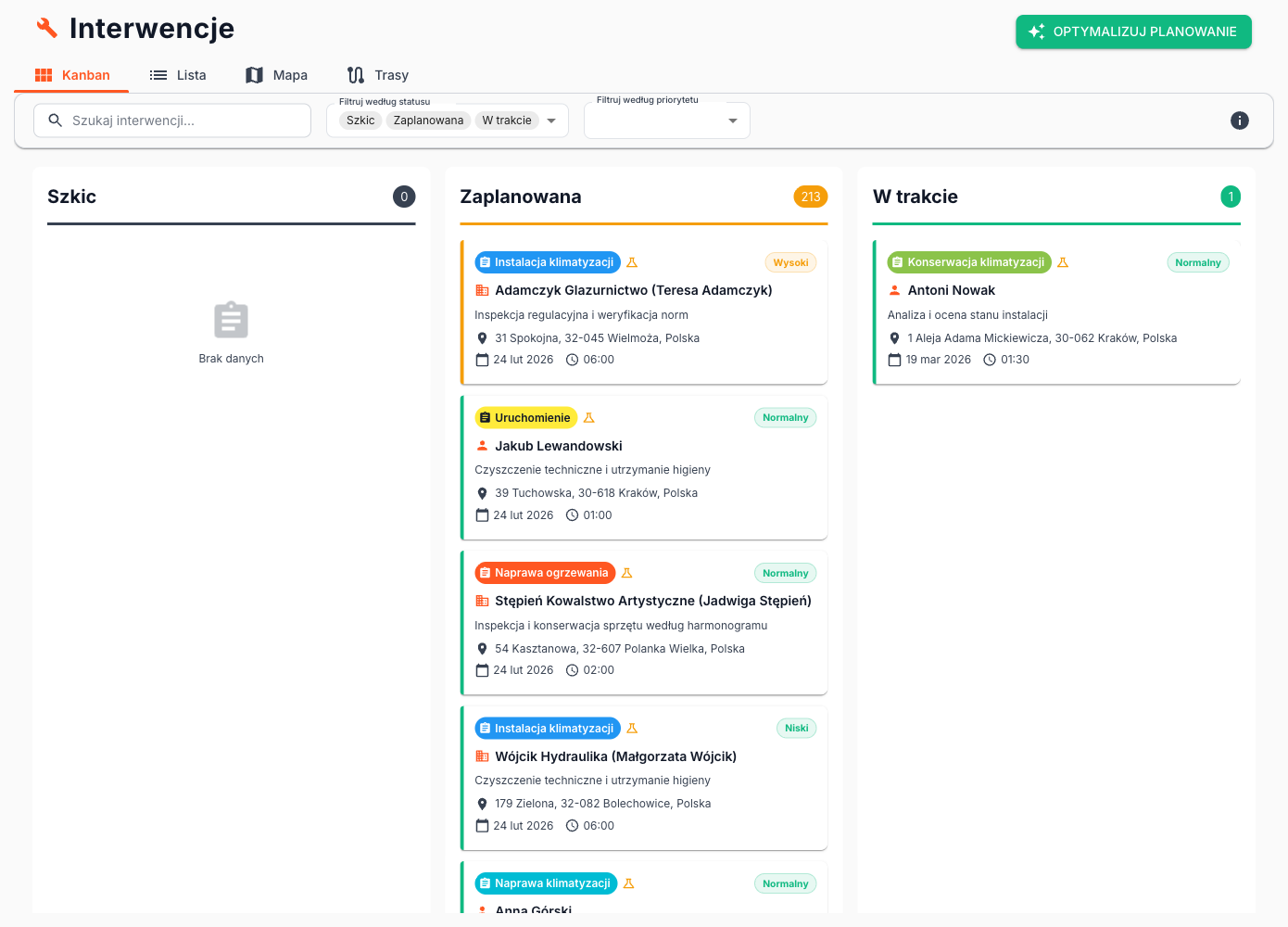Open the Mapa tab

(x=276, y=75)
